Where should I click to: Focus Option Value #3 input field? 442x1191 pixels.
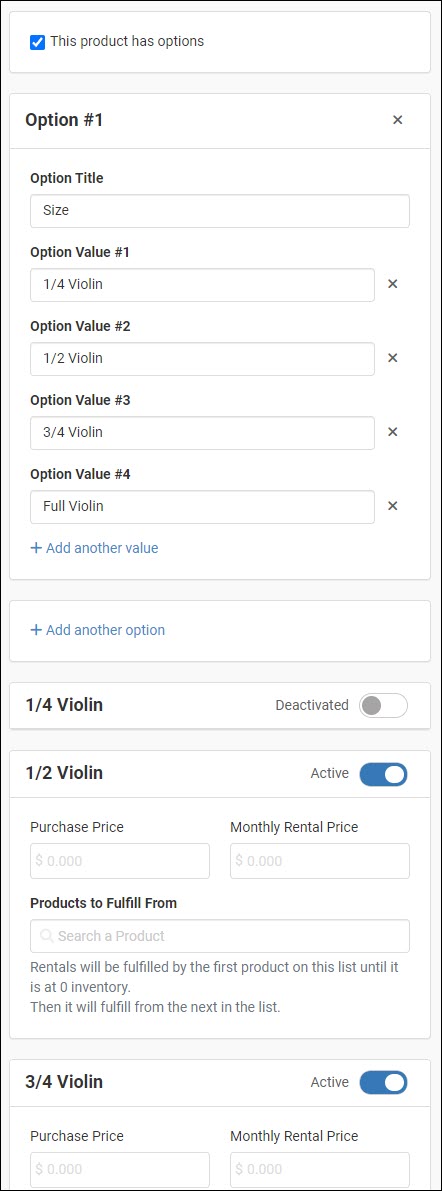pyautogui.click(x=203, y=433)
